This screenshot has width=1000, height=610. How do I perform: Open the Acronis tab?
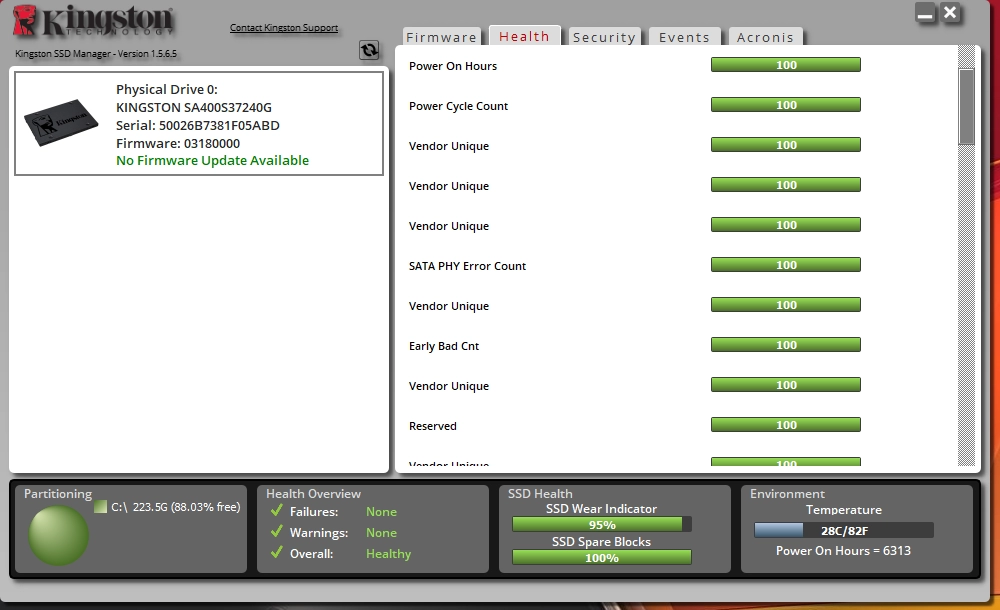(765, 37)
